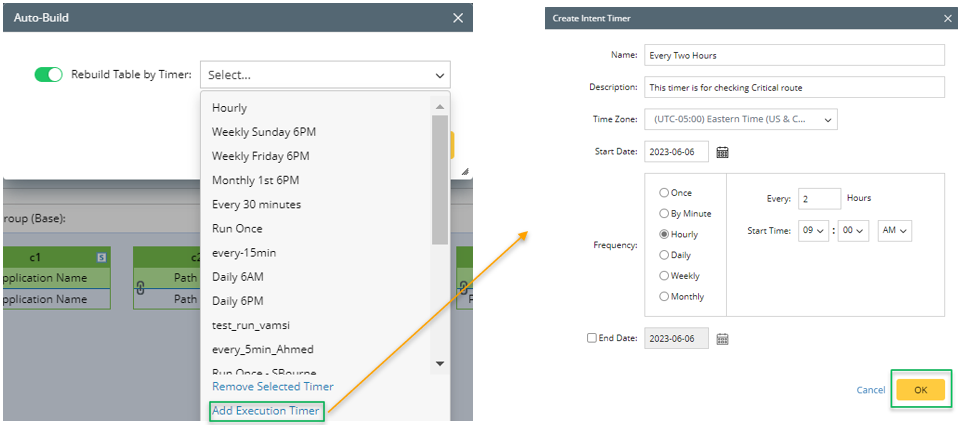Click the link icon beside Path cell
Viewport: 959px width, 425px height.
point(139,290)
